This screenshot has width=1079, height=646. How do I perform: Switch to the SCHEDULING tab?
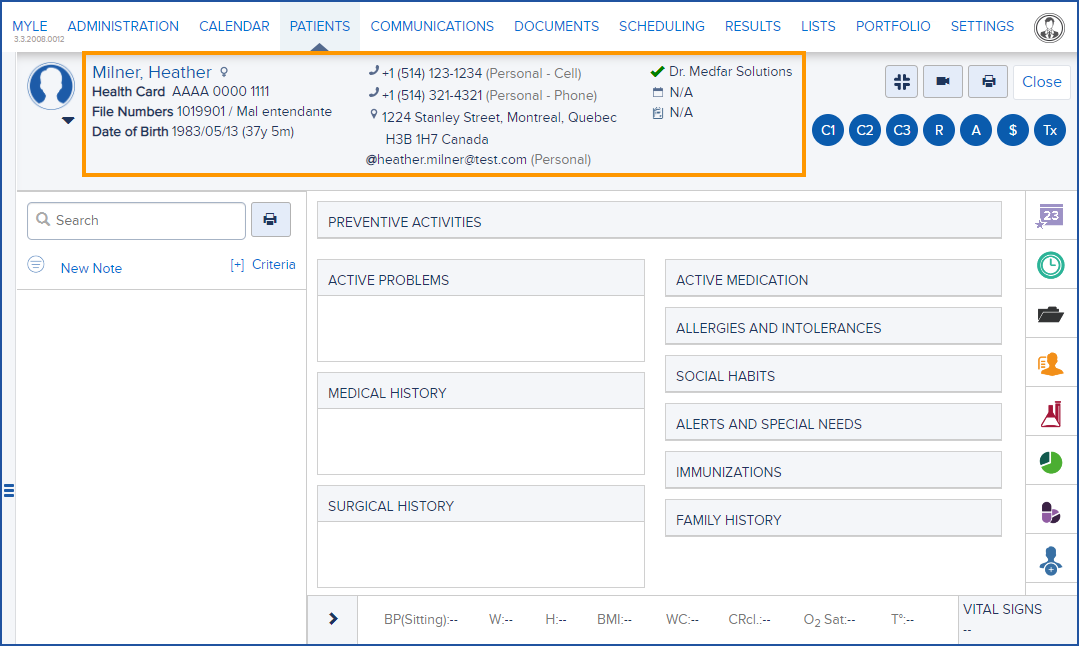(661, 26)
